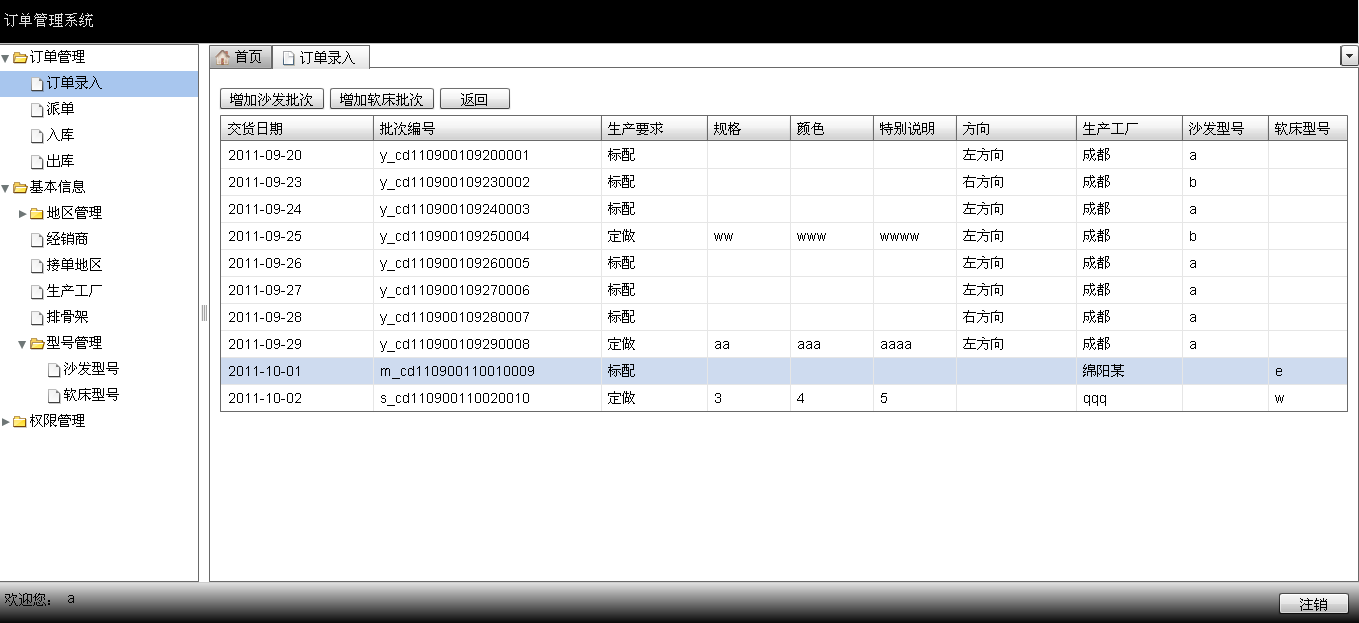Open 派单 in the sidebar tree
The image size is (1359, 623).
click(60, 109)
